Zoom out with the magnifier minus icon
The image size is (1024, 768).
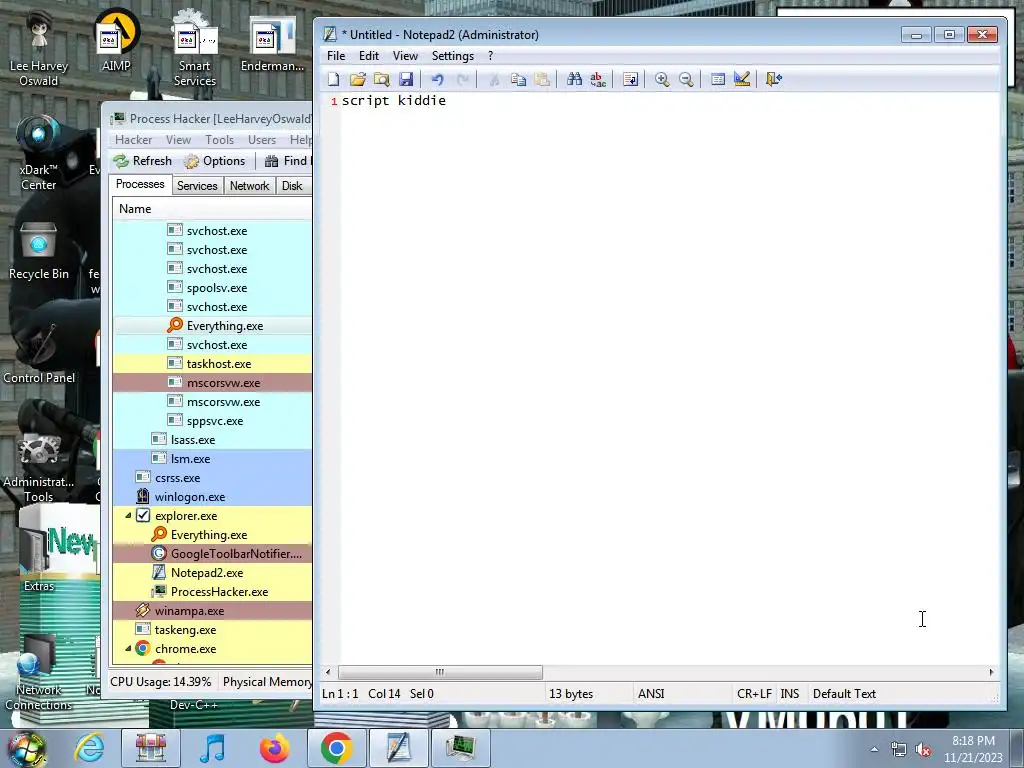coord(686,80)
